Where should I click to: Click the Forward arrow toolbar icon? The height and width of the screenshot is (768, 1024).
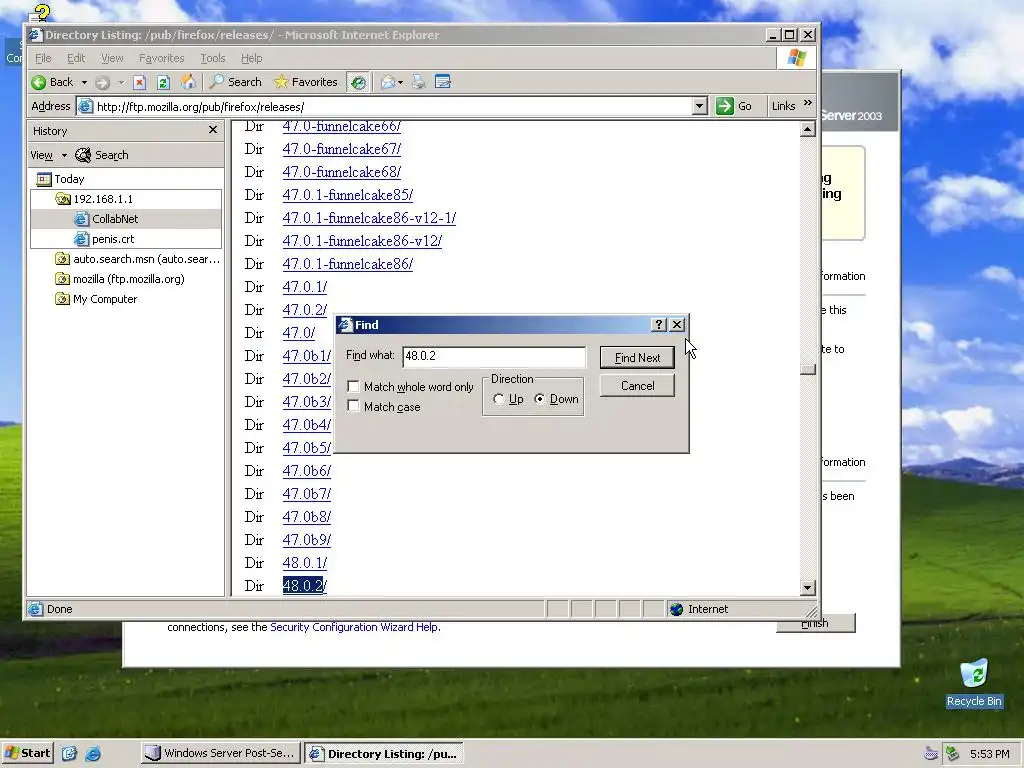(x=102, y=82)
